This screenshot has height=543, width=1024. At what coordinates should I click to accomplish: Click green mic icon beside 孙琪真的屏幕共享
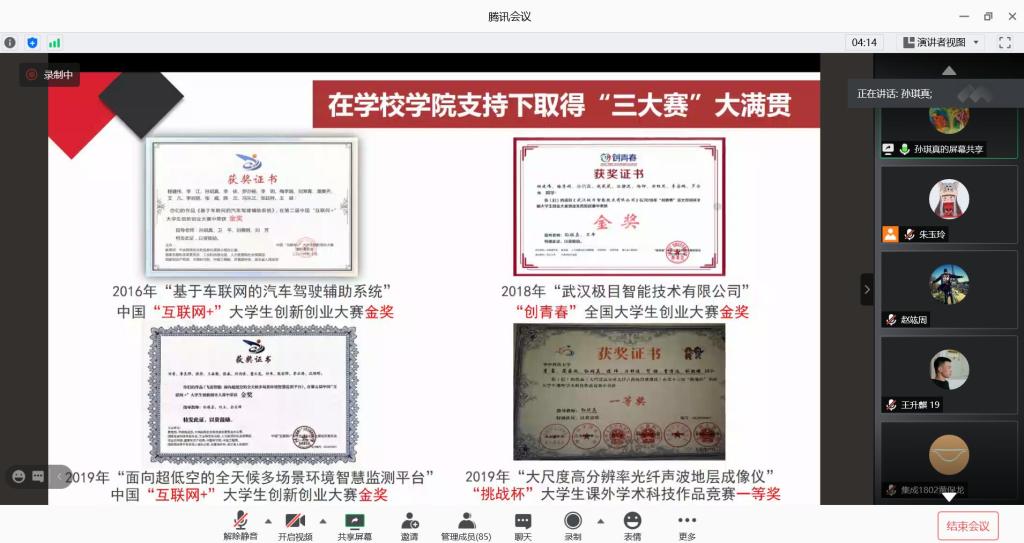(904, 149)
